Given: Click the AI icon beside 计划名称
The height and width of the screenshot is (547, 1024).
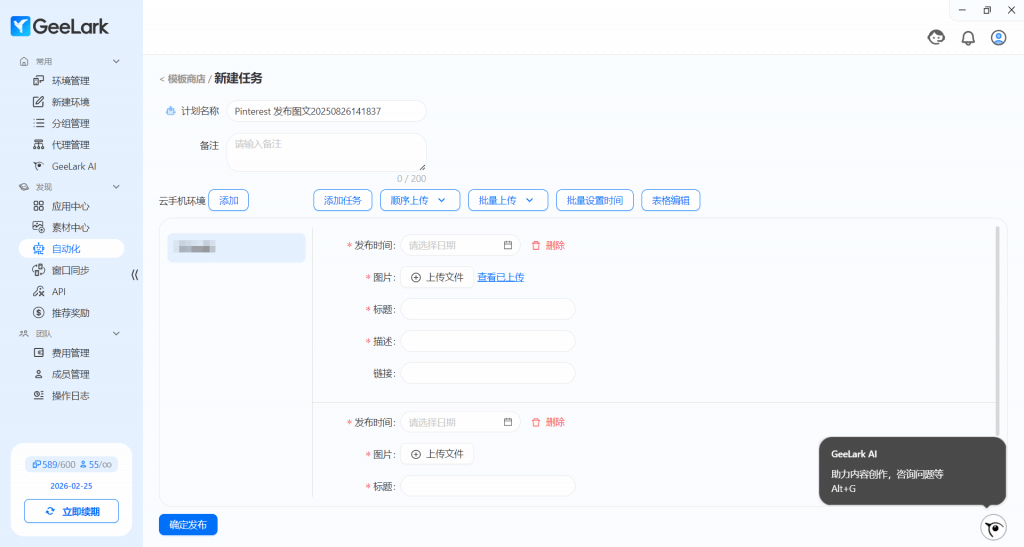Looking at the screenshot, I should [170, 111].
